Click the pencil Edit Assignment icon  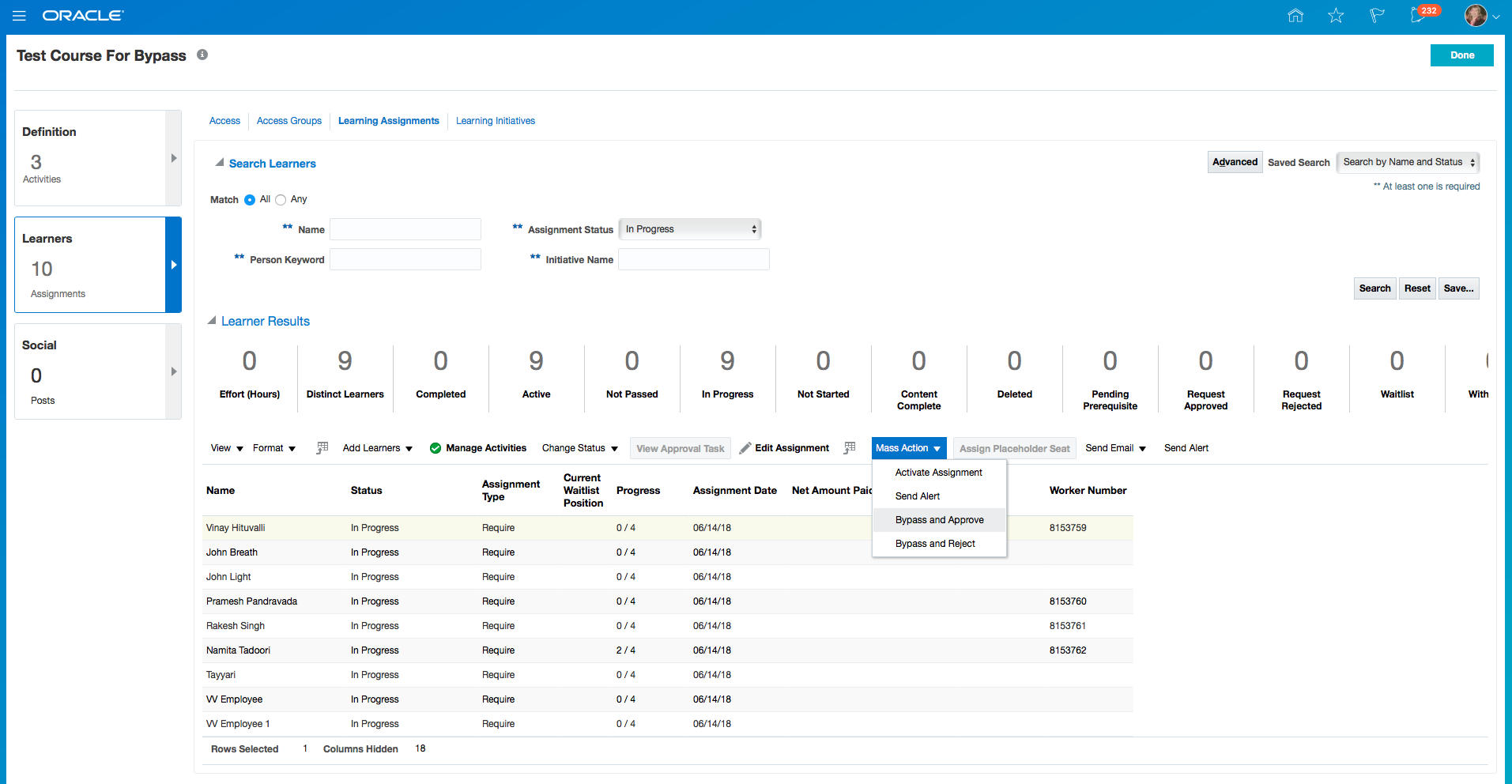pyautogui.click(x=745, y=448)
